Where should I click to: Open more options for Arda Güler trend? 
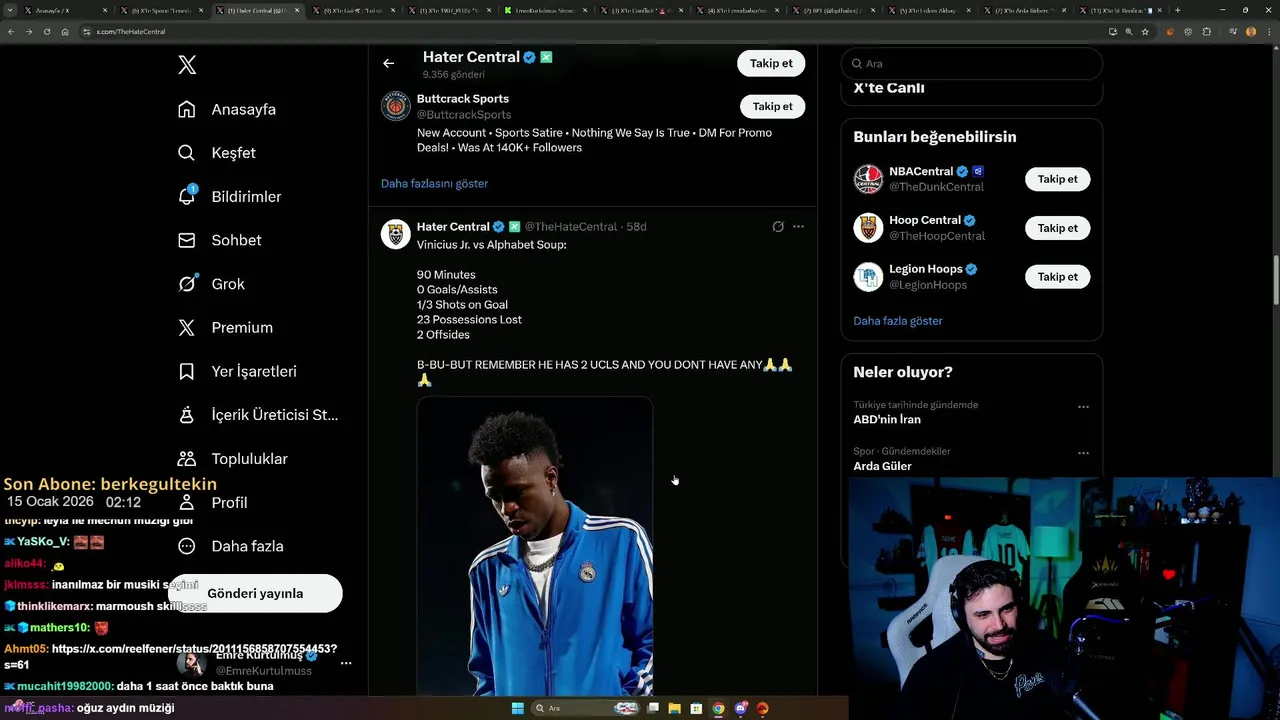point(1083,453)
